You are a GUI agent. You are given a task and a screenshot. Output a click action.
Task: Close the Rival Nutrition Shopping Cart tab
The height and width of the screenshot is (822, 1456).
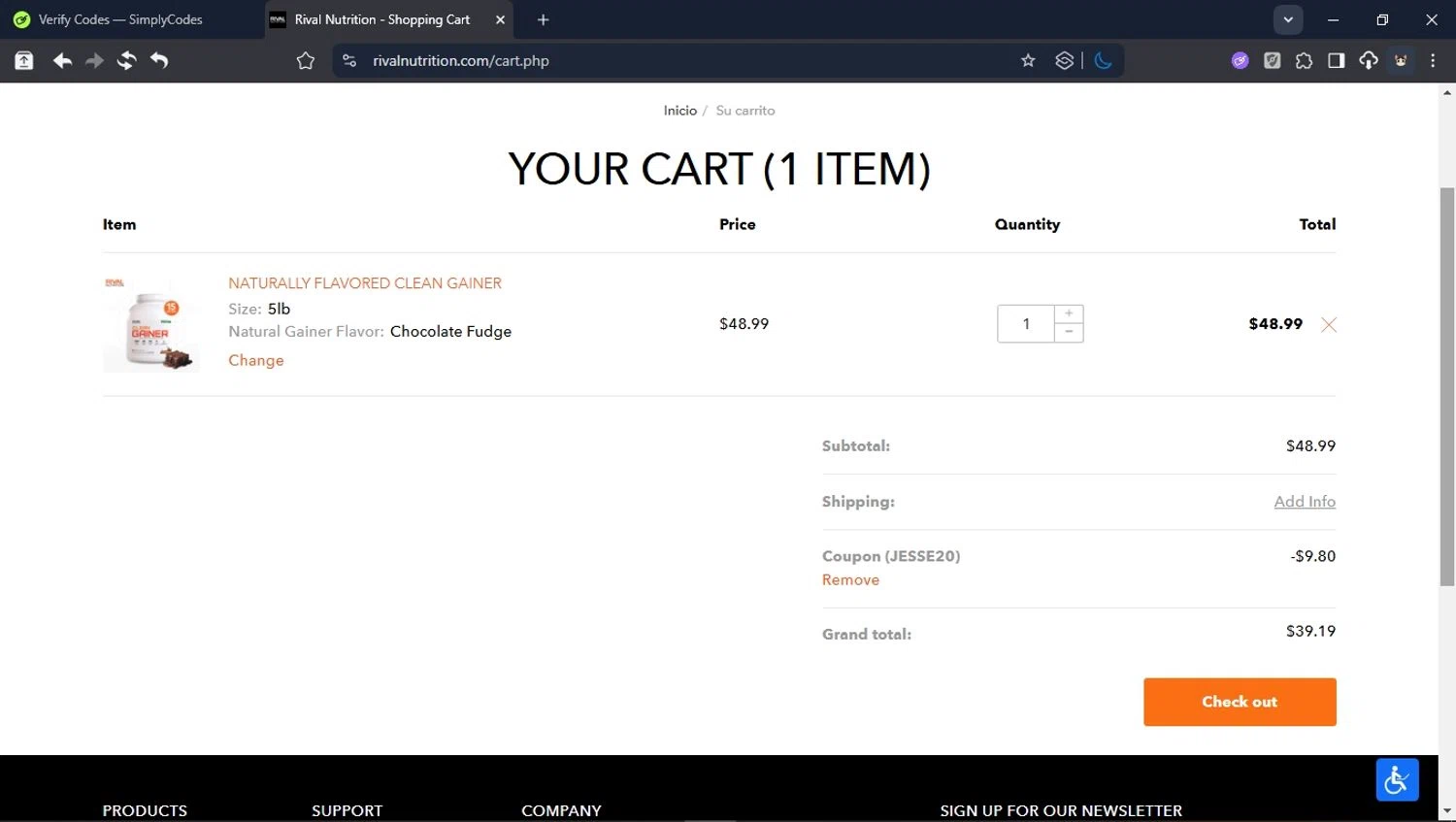[500, 19]
